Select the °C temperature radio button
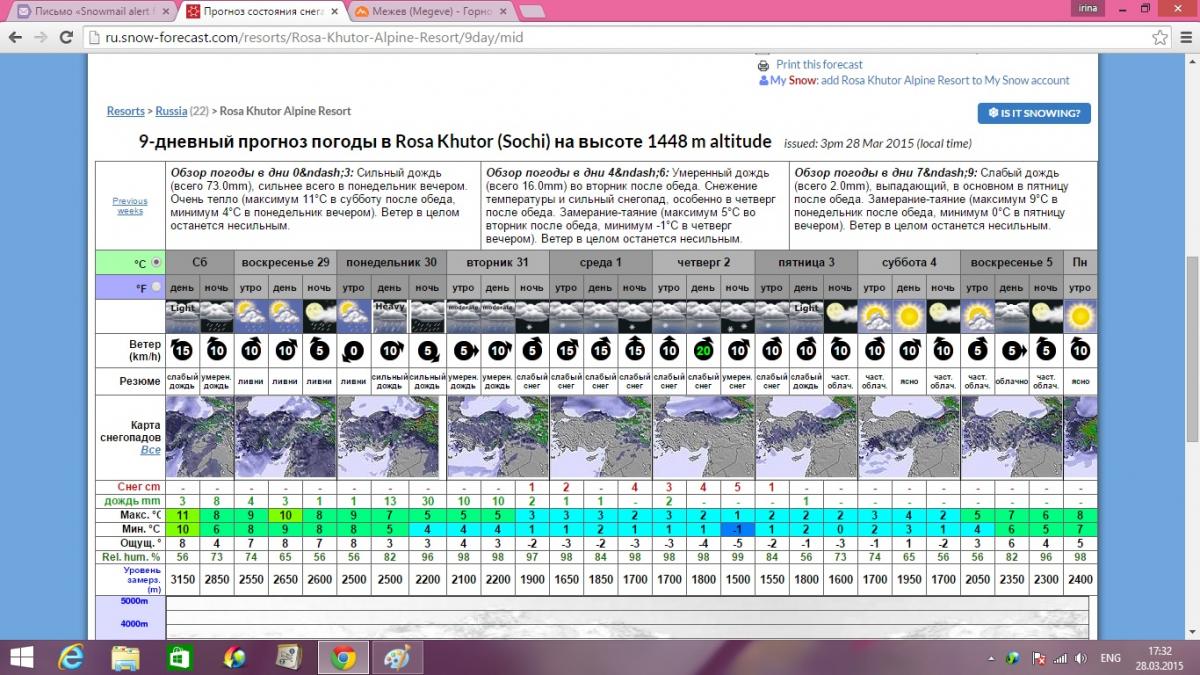This screenshot has height=675, width=1200. [154, 263]
